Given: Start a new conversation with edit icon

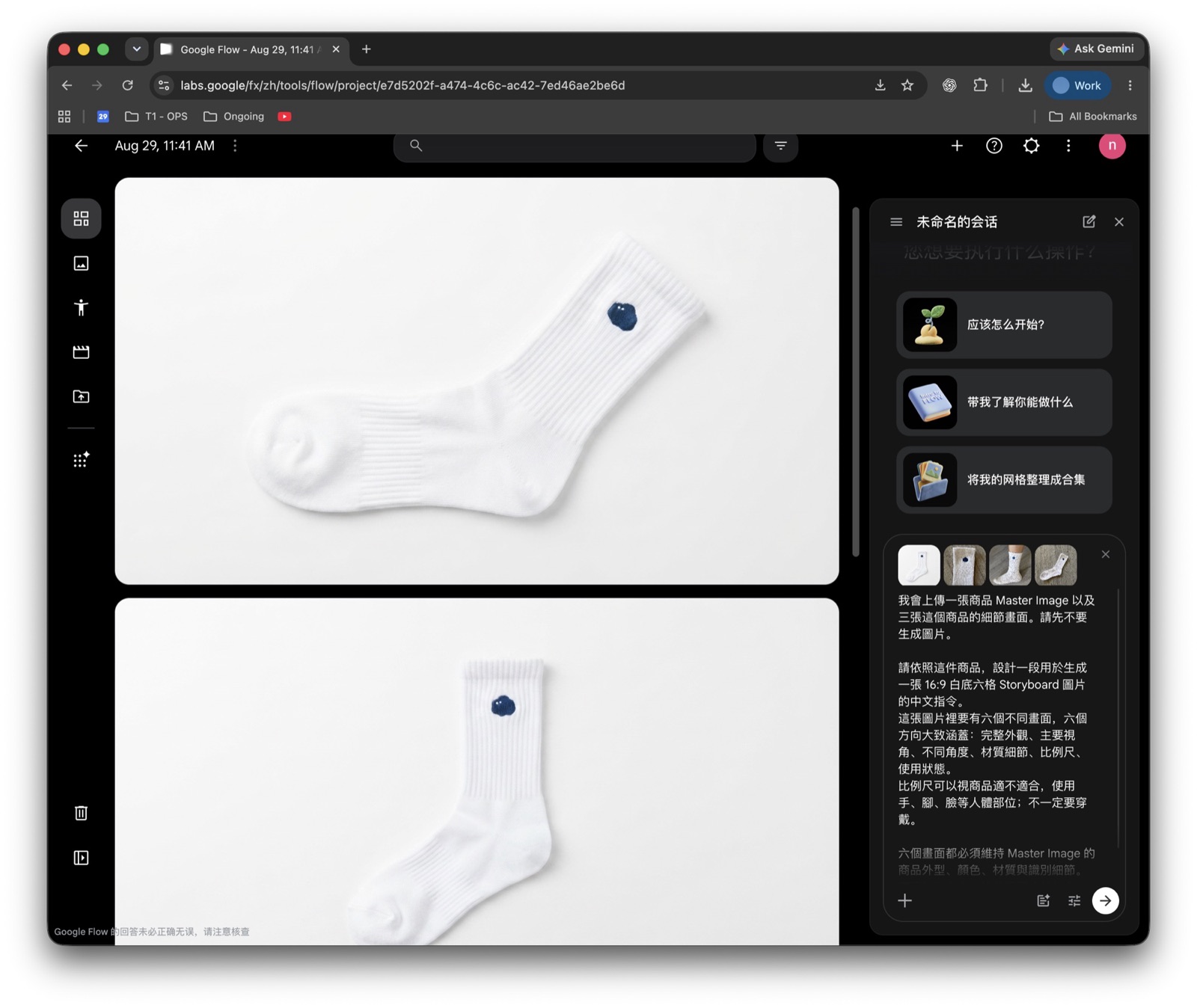Looking at the screenshot, I should pos(1089,222).
